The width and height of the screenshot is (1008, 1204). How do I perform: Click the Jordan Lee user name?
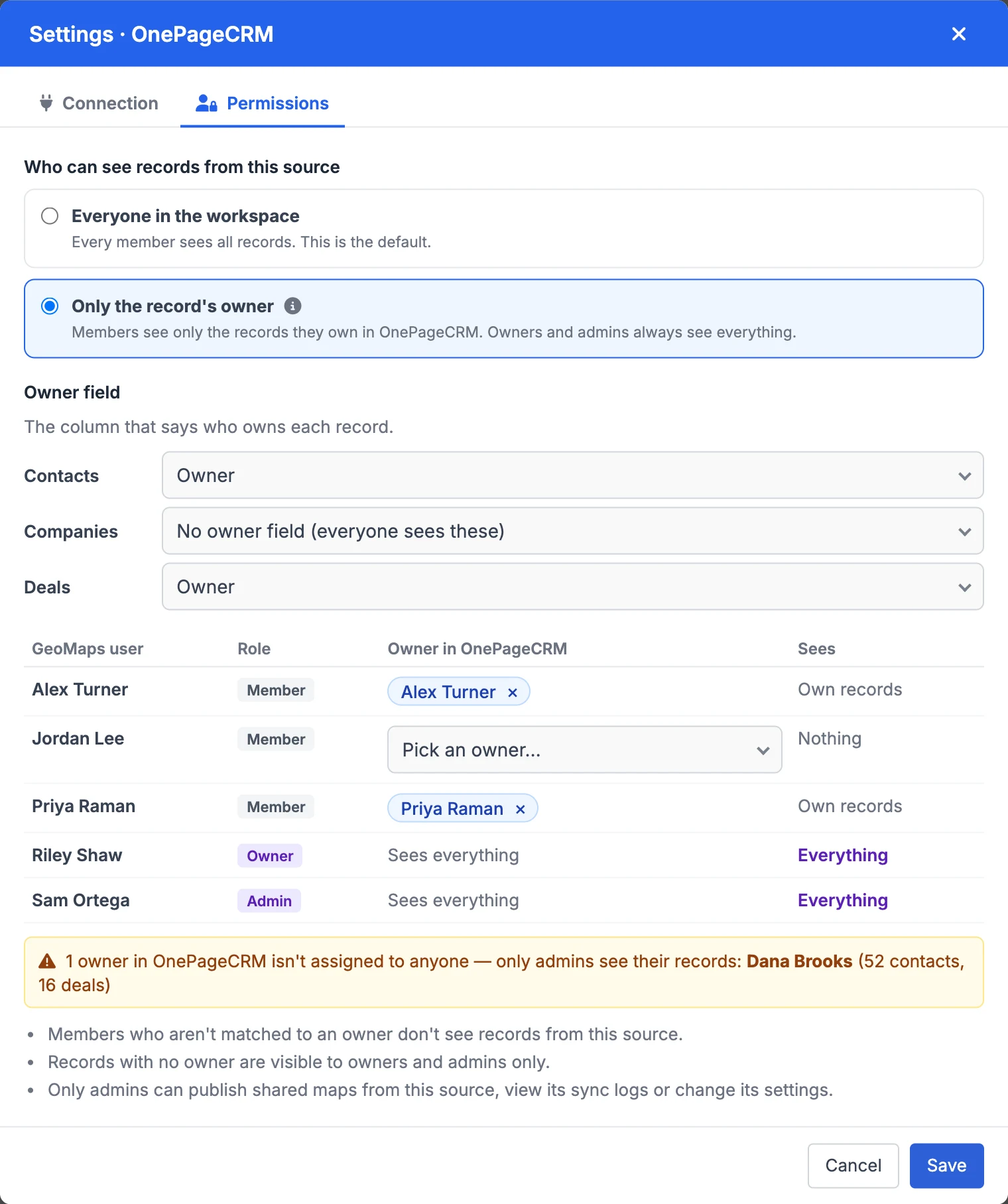(78, 739)
